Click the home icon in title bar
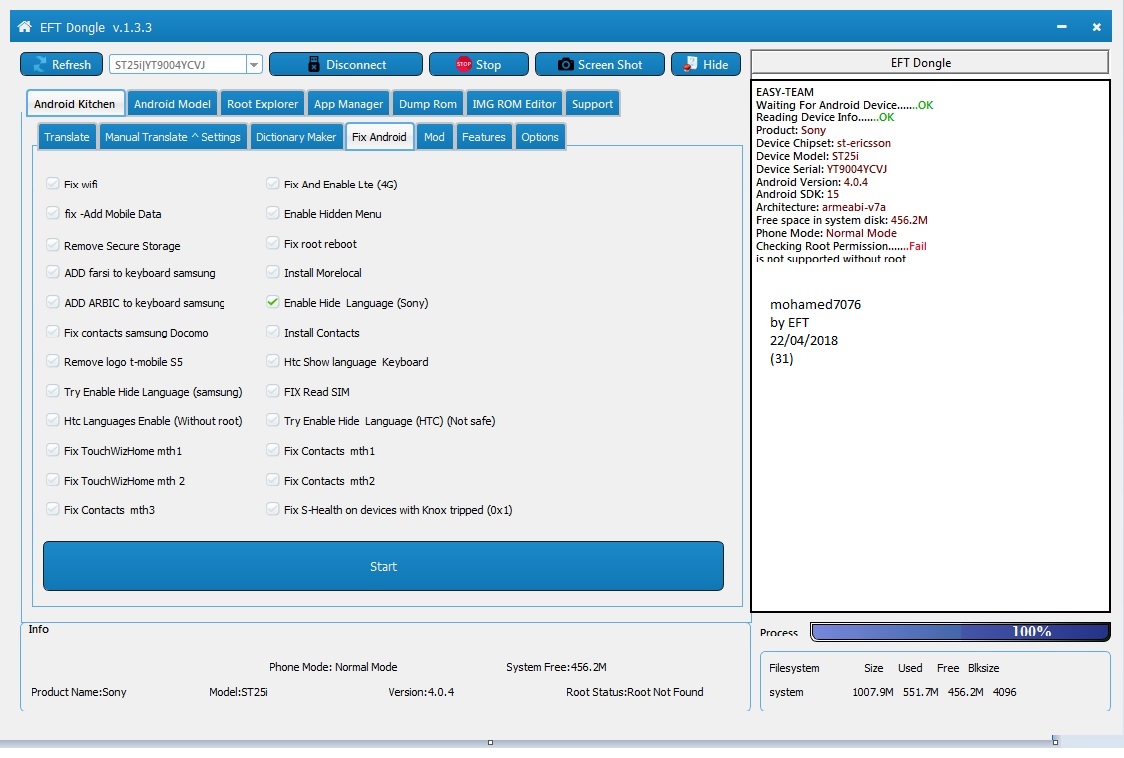The image size is (1124, 758). [24, 27]
